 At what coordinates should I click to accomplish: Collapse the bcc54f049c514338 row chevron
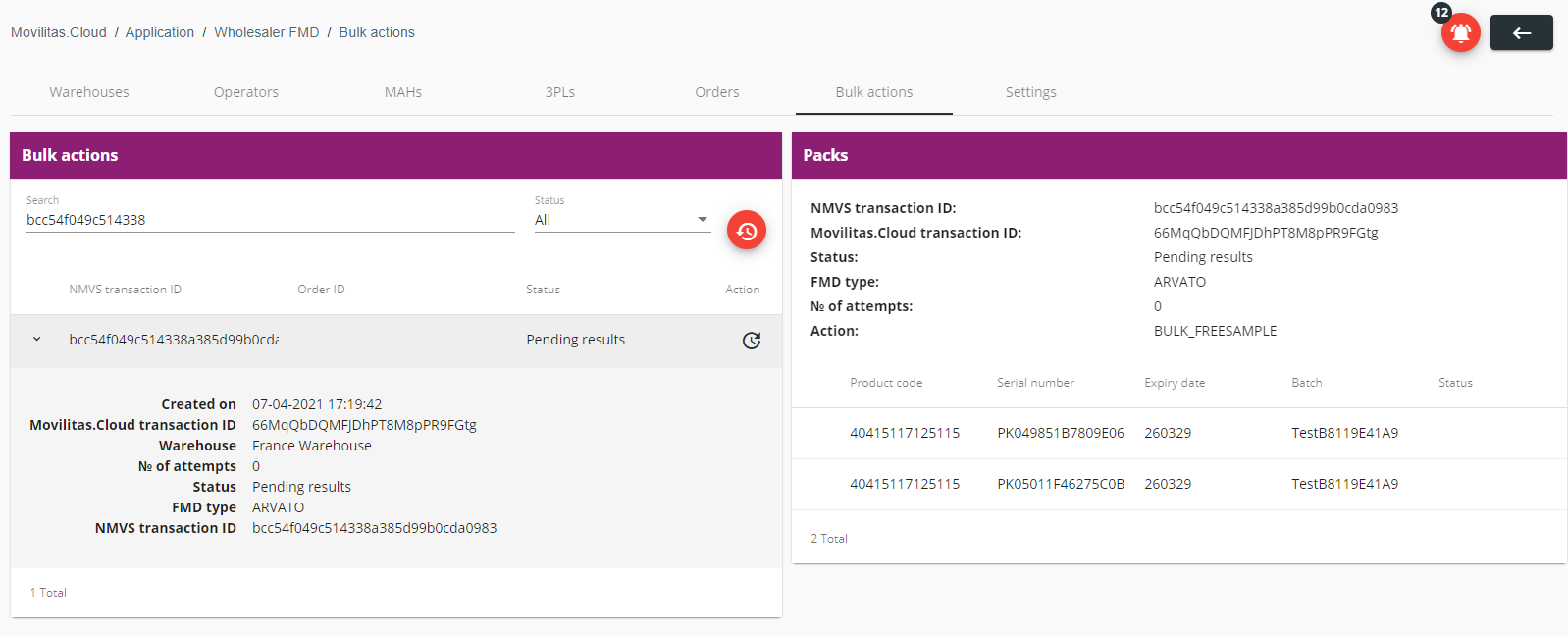click(x=37, y=340)
